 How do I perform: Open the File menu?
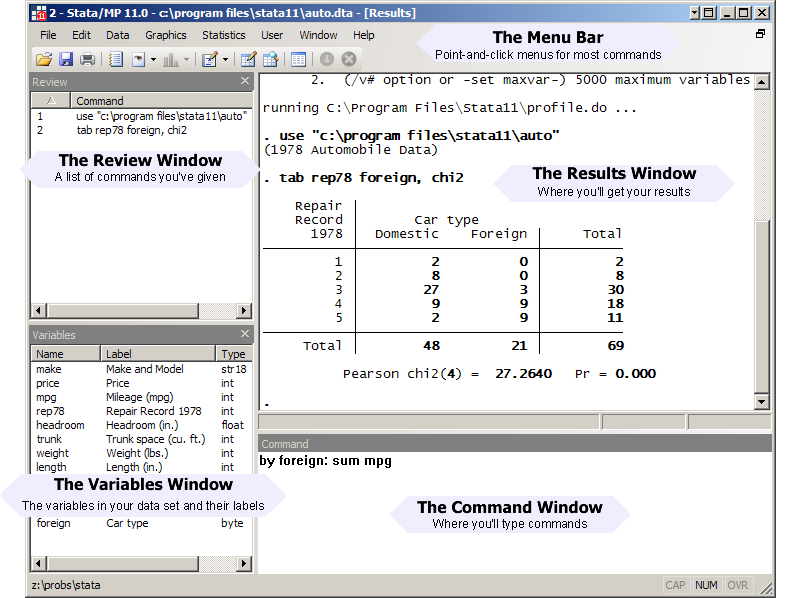[48, 35]
